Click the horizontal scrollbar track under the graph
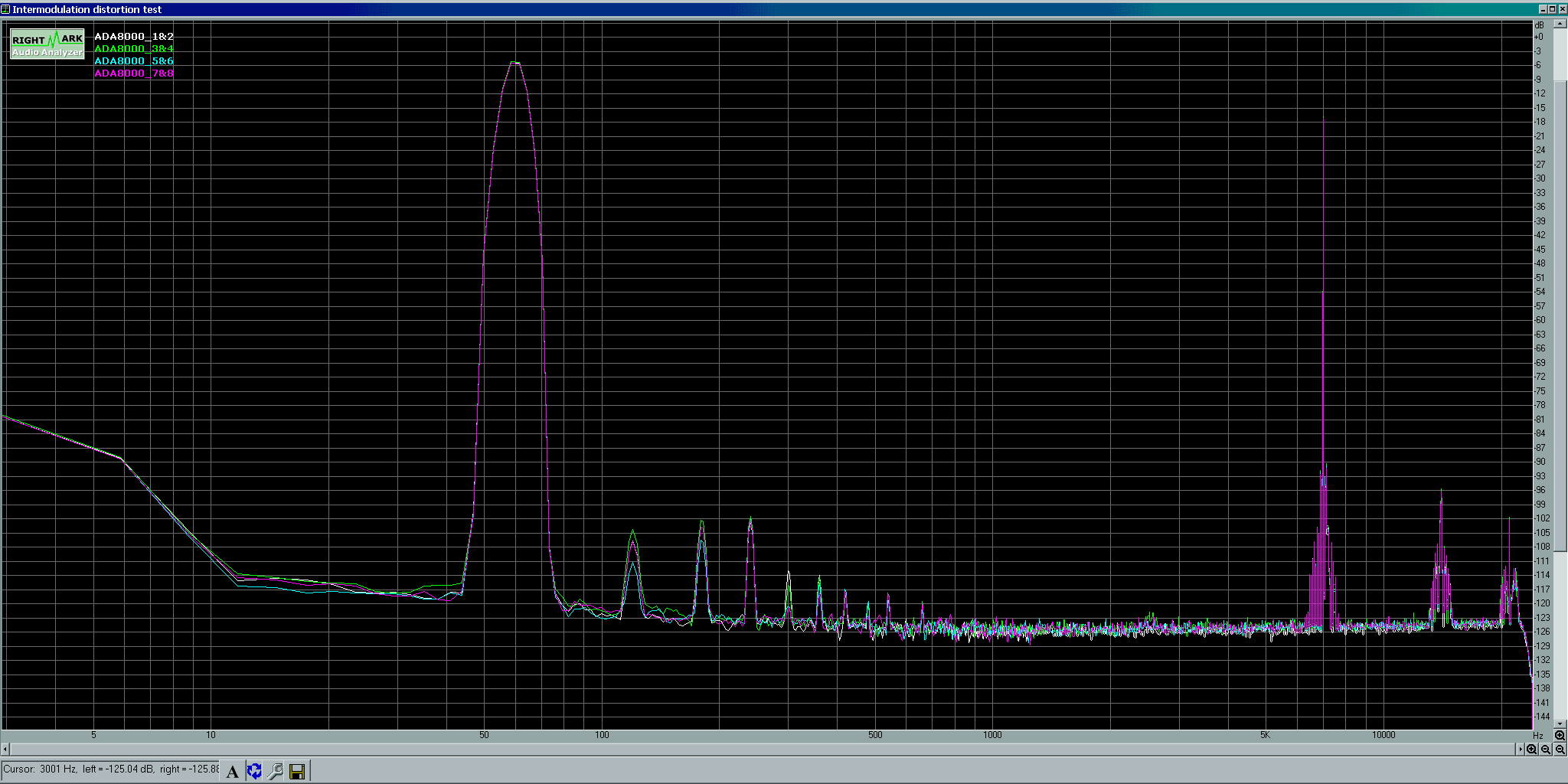 click(x=763, y=749)
